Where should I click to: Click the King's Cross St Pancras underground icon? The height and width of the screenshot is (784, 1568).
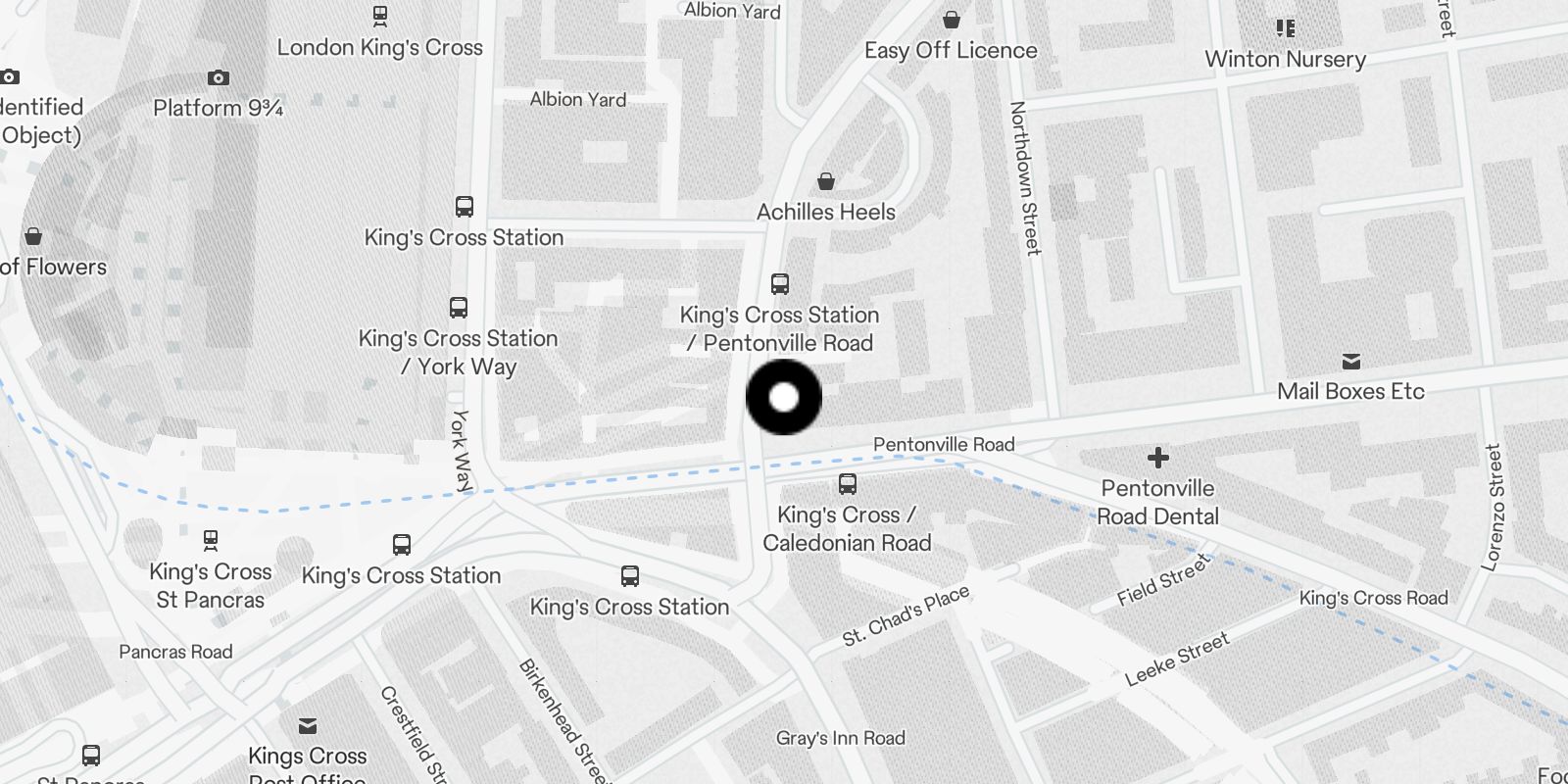tap(211, 540)
